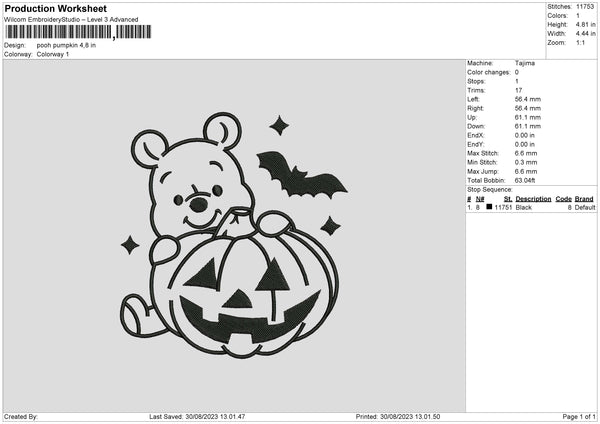600x424 pixels.
Task: Click the Production Worksheet title
Action: point(55,8)
